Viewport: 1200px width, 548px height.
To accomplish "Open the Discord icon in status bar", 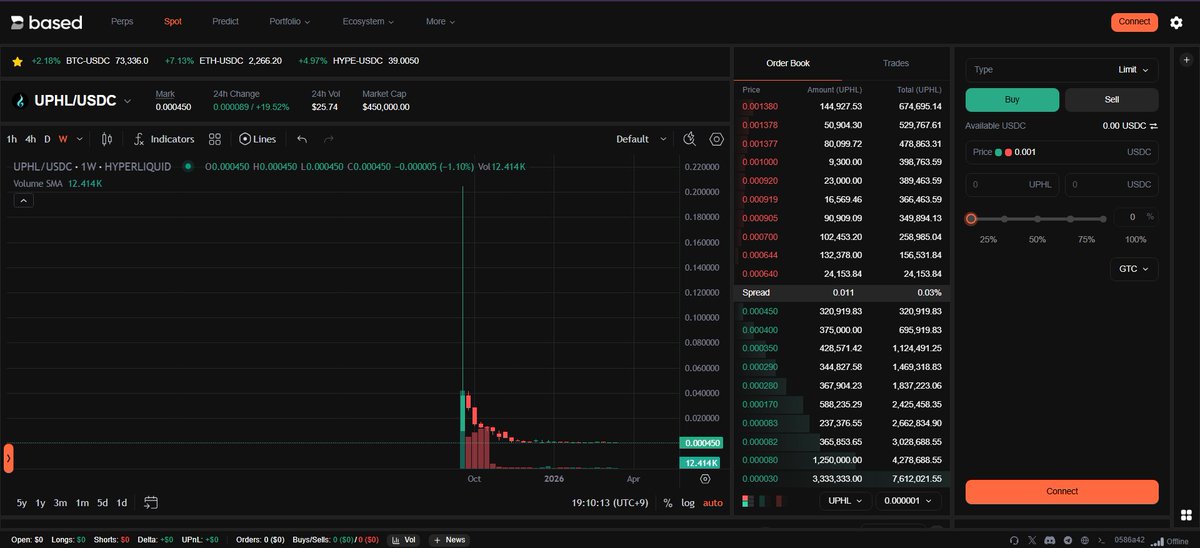I will coord(1049,540).
